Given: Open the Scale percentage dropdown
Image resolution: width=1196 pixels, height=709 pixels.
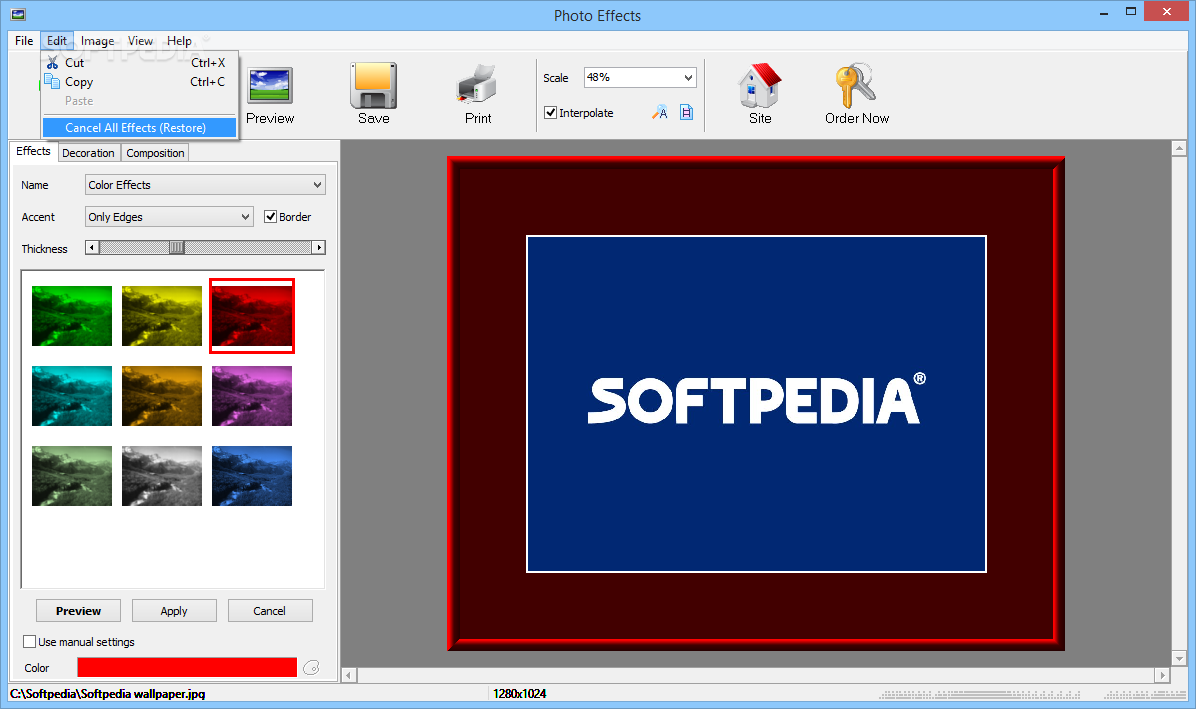Looking at the screenshot, I should click(640, 78).
